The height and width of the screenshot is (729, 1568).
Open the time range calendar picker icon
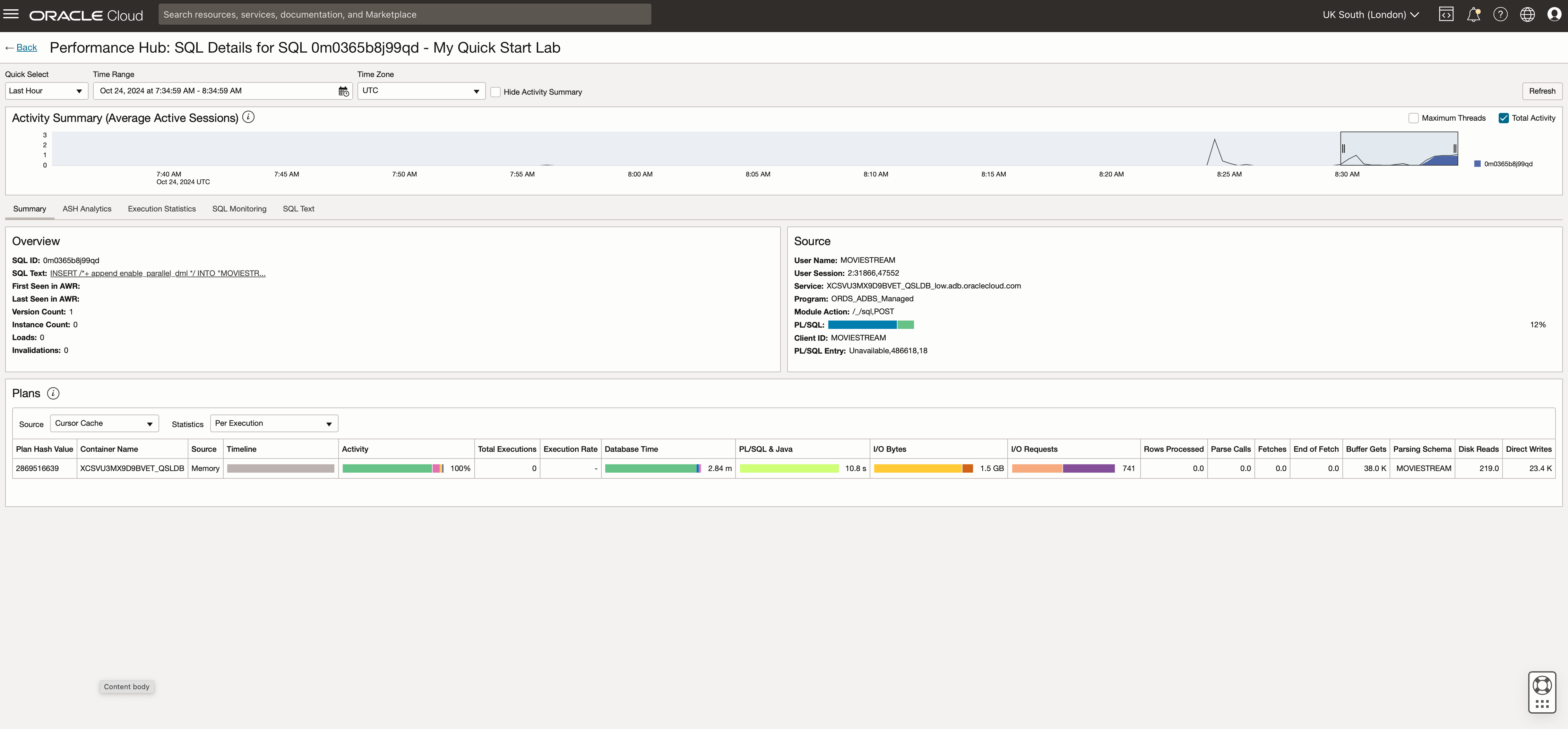[x=344, y=91]
